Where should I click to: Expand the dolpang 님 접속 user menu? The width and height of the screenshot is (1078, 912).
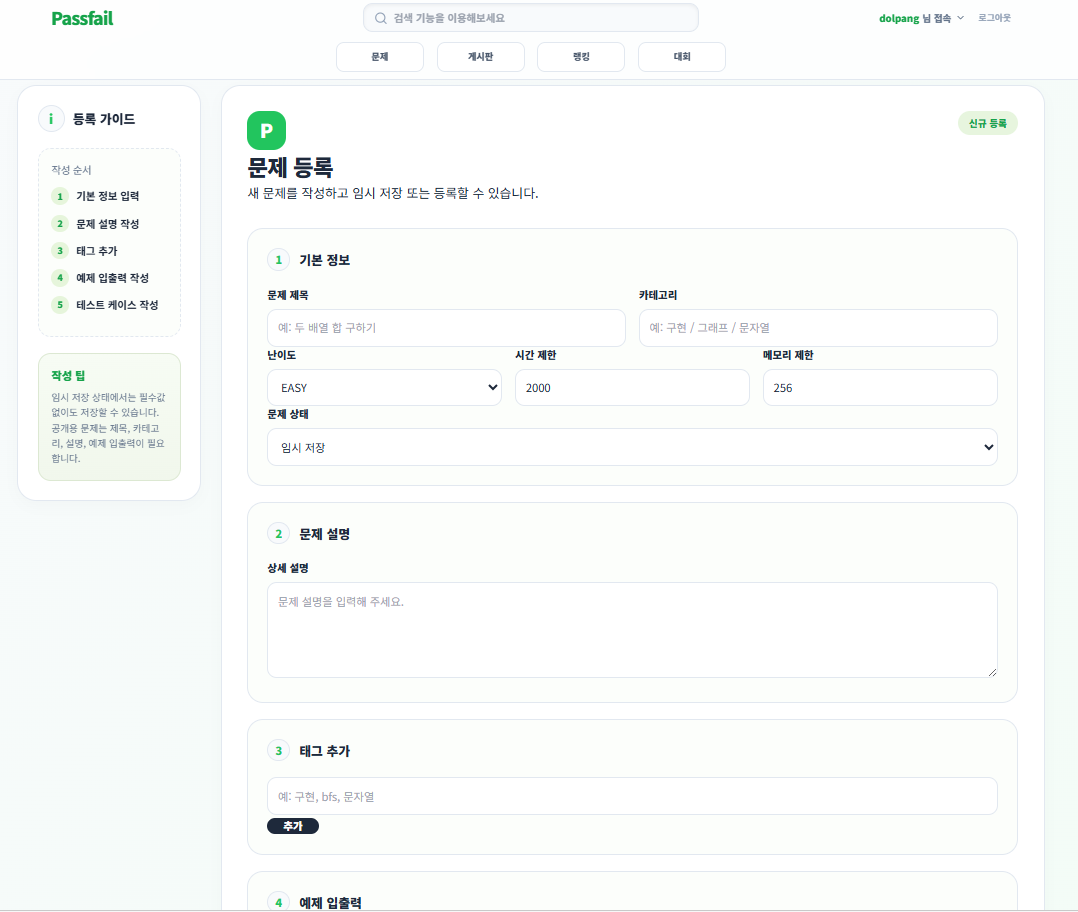921,19
